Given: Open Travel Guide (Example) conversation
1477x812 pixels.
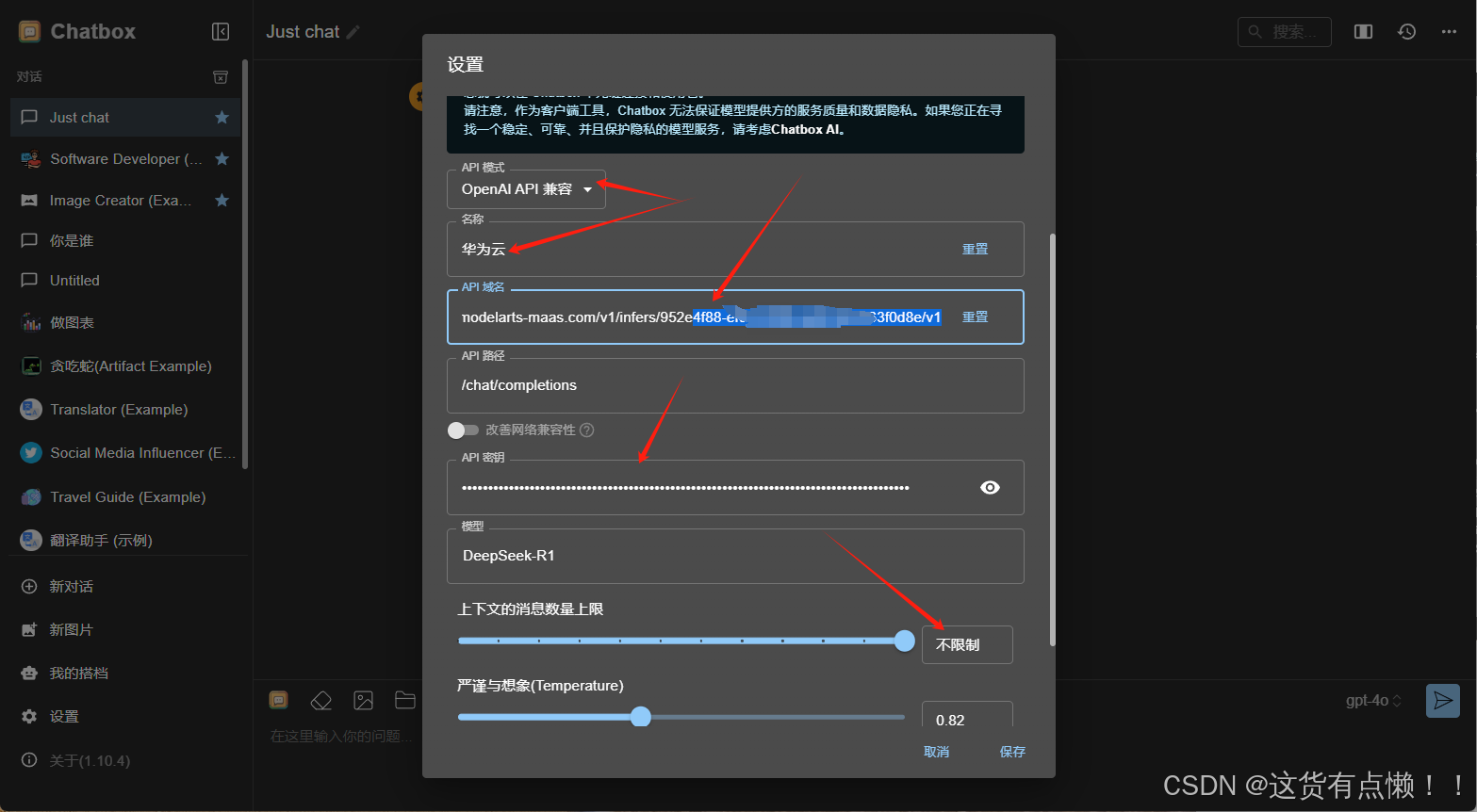Looking at the screenshot, I should [125, 497].
